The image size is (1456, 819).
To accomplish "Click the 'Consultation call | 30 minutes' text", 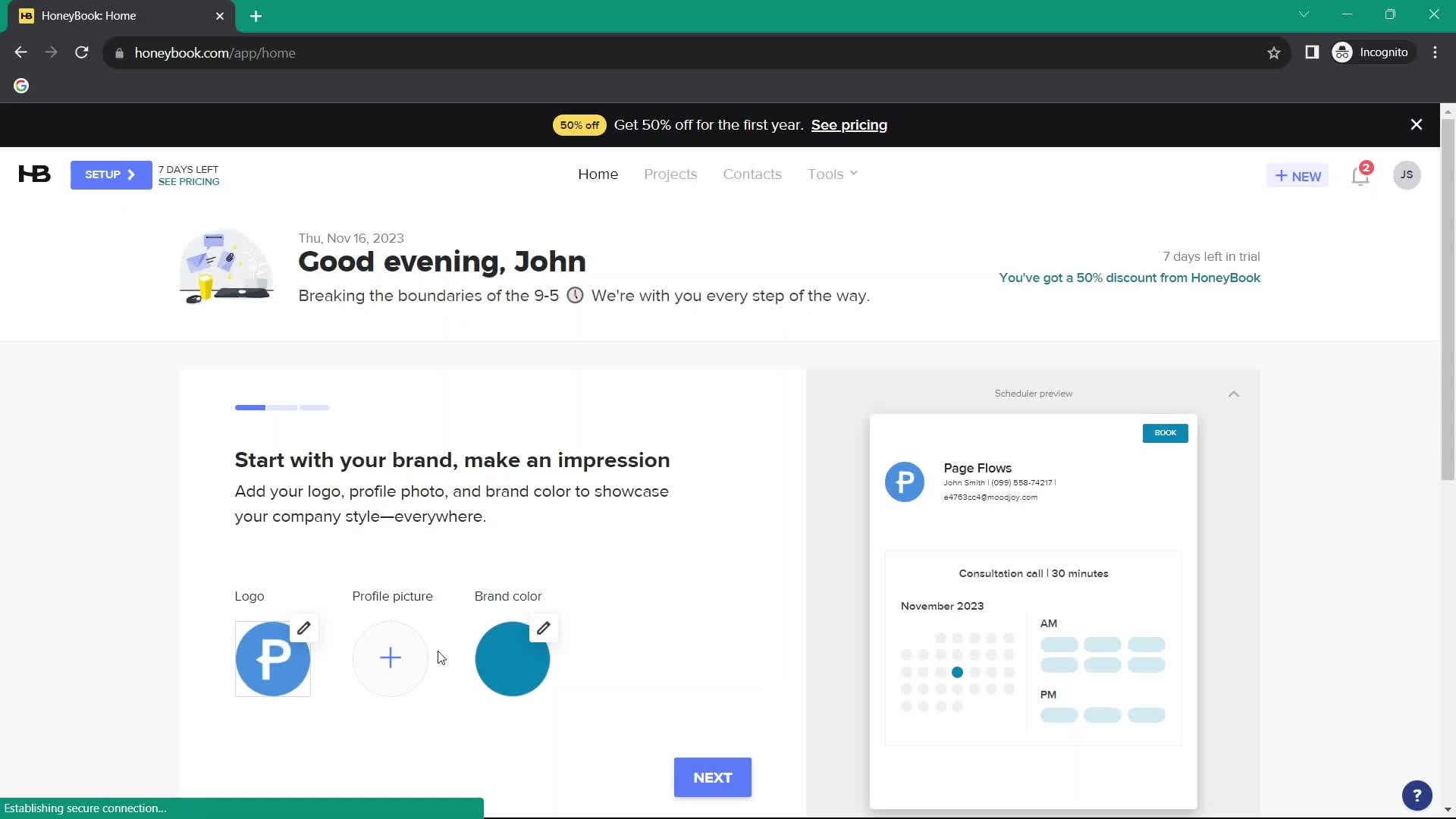I will 1033,573.
